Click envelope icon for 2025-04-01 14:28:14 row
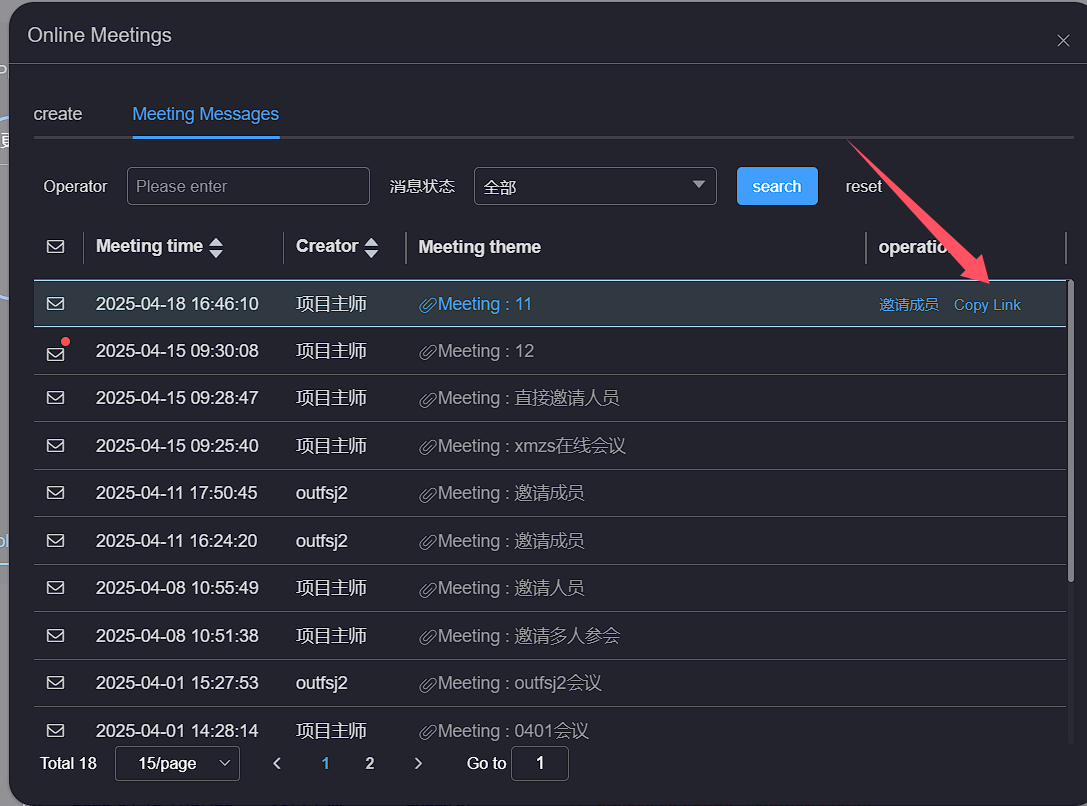Viewport: 1087px width, 806px height. click(55, 730)
